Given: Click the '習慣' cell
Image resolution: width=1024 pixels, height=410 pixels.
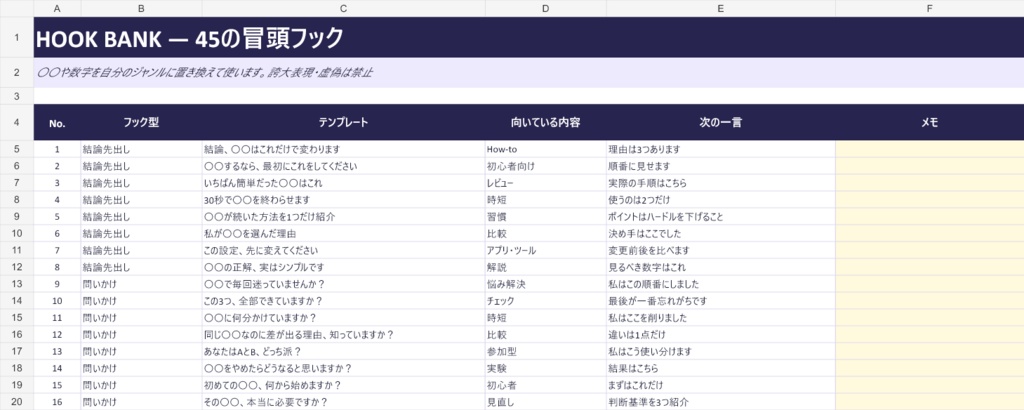Looking at the screenshot, I should point(545,216).
